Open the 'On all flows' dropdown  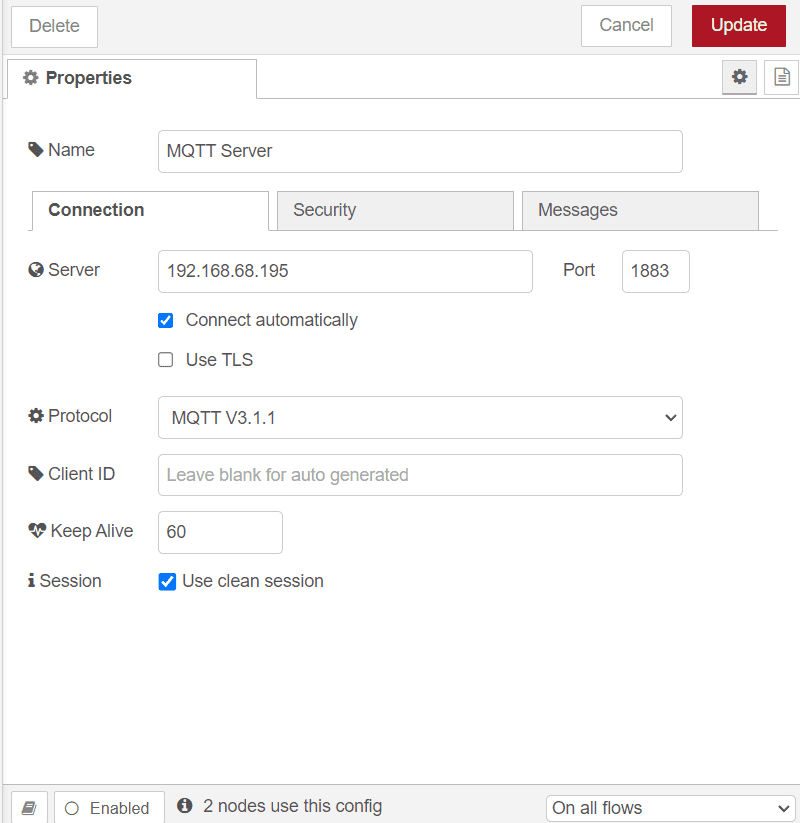pos(670,807)
